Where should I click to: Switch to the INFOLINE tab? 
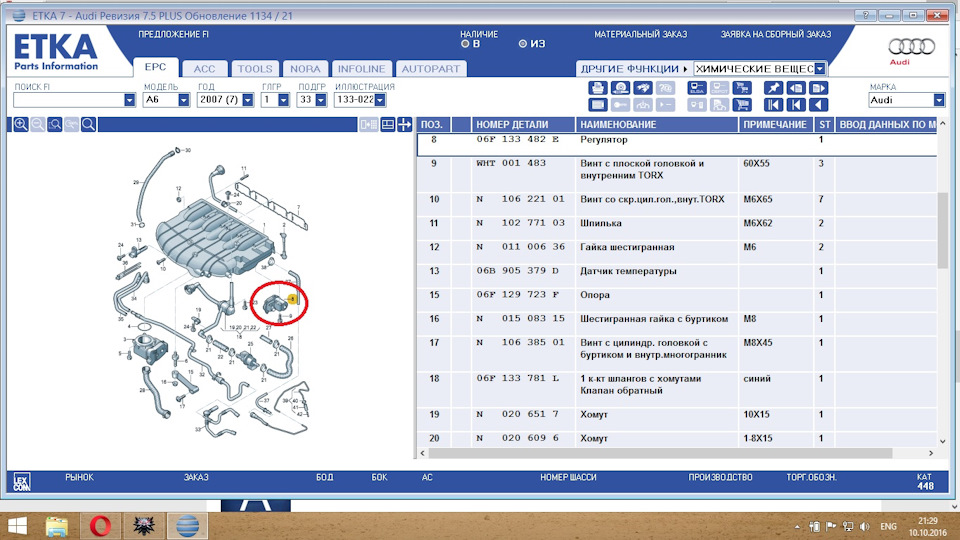[362, 69]
